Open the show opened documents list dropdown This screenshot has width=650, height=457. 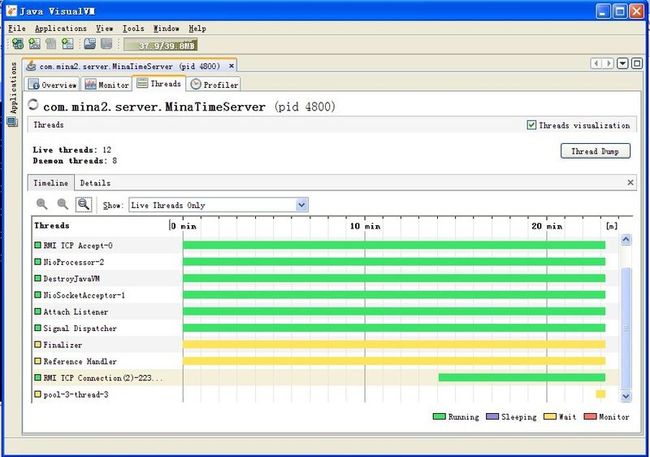[623, 63]
